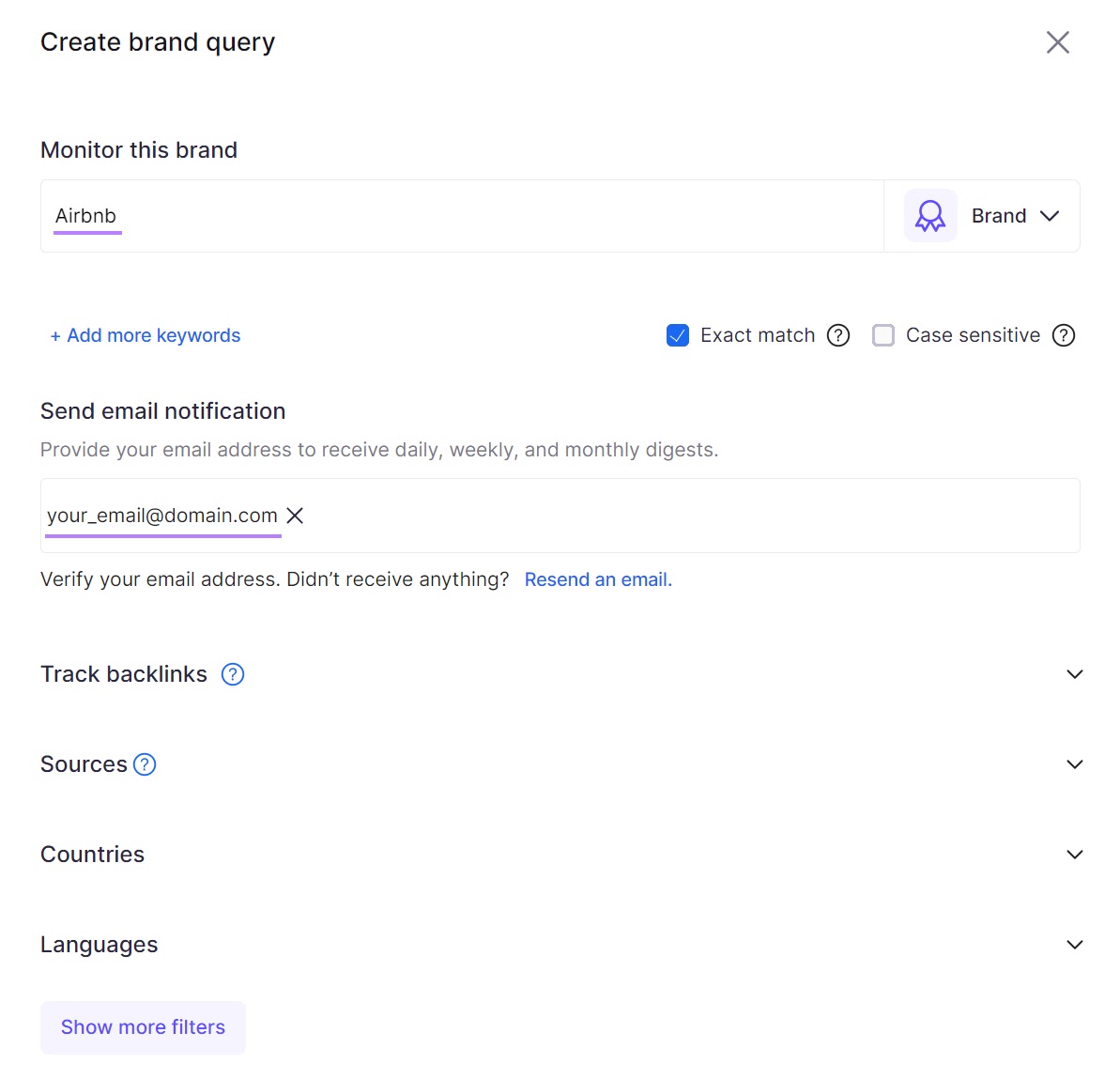The width and height of the screenshot is (1120, 1079).
Task: Expand the Languages section
Action: click(x=1075, y=945)
